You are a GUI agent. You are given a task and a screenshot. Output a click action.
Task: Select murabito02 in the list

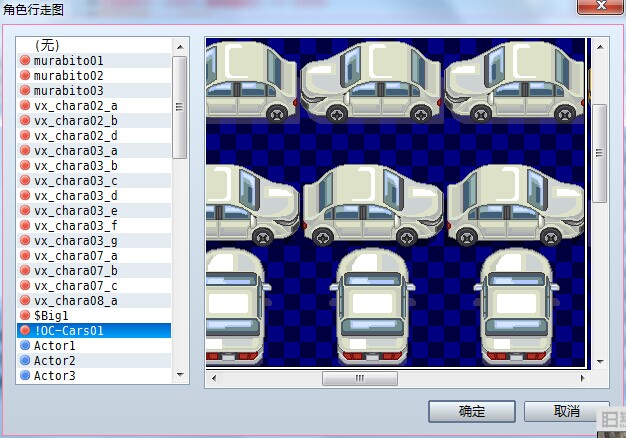94,75
